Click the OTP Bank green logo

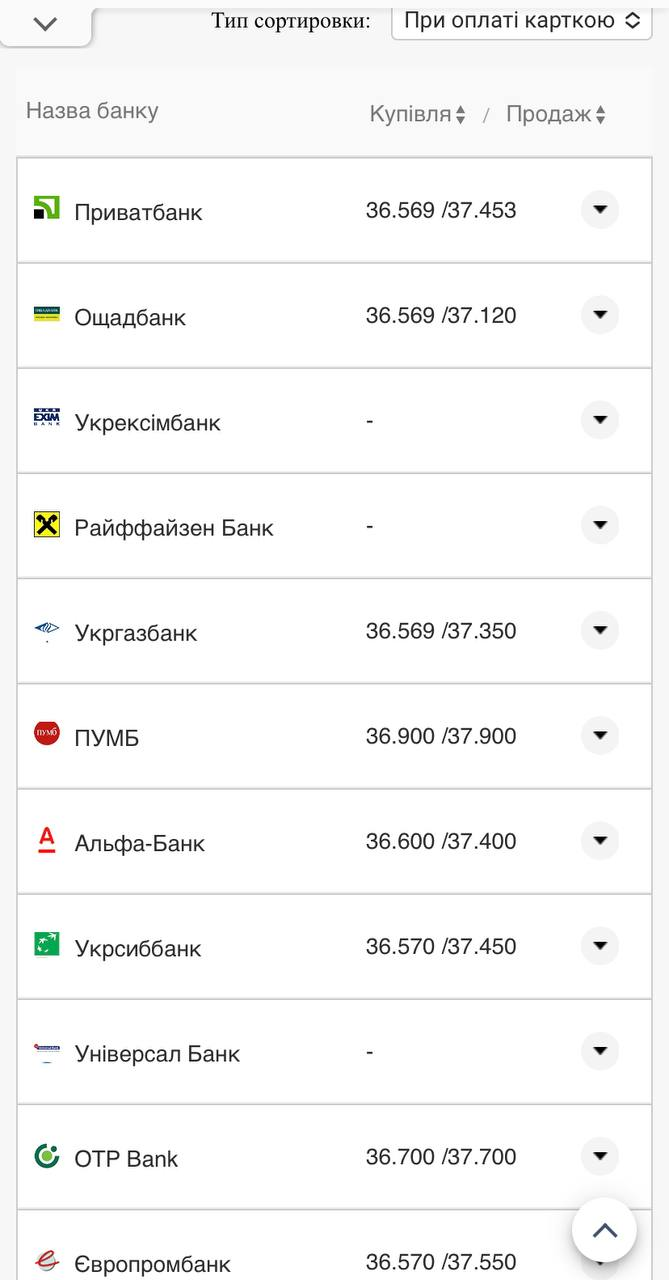pyautogui.click(x=47, y=1156)
